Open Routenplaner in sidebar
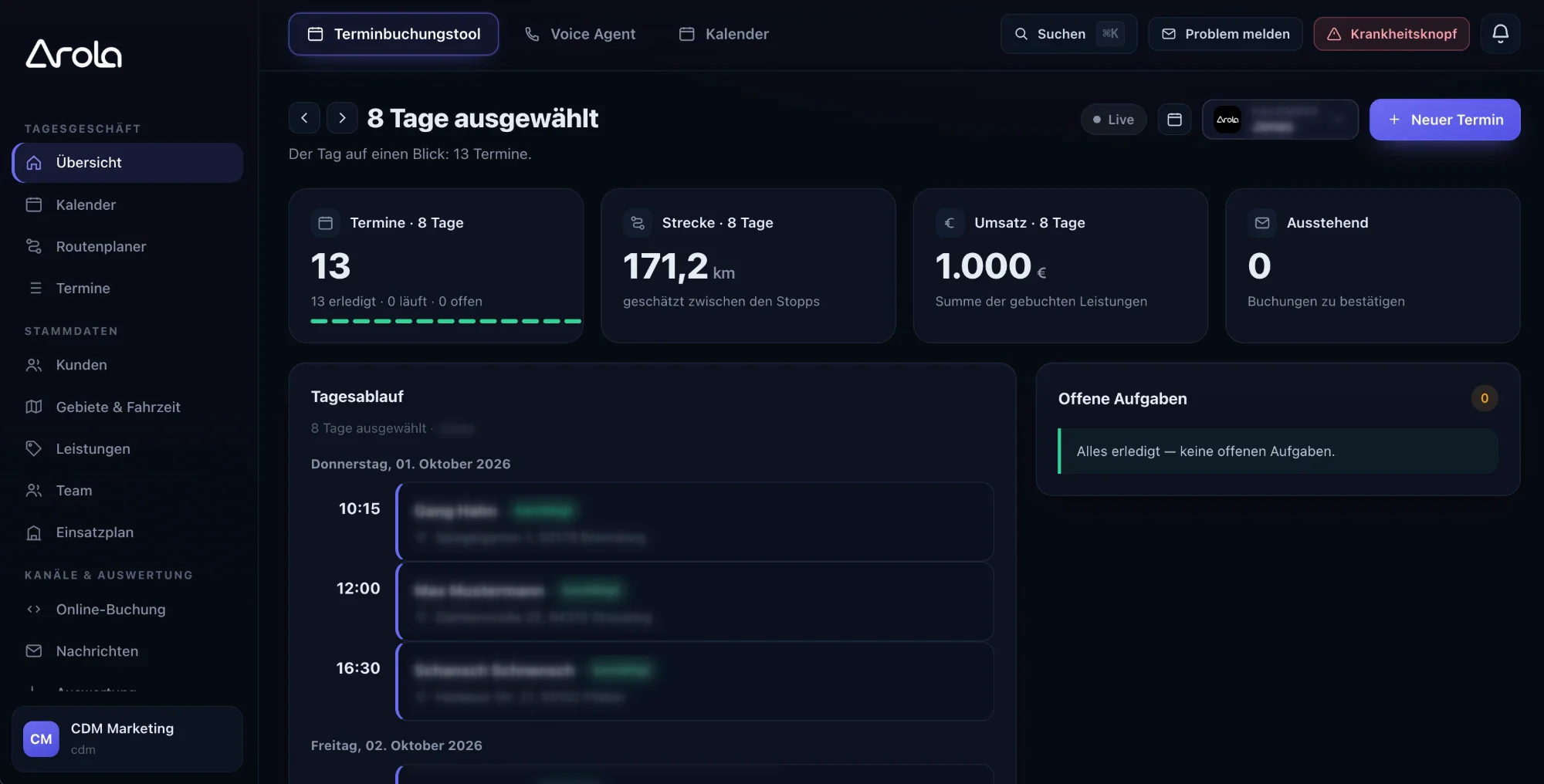 (x=127, y=246)
